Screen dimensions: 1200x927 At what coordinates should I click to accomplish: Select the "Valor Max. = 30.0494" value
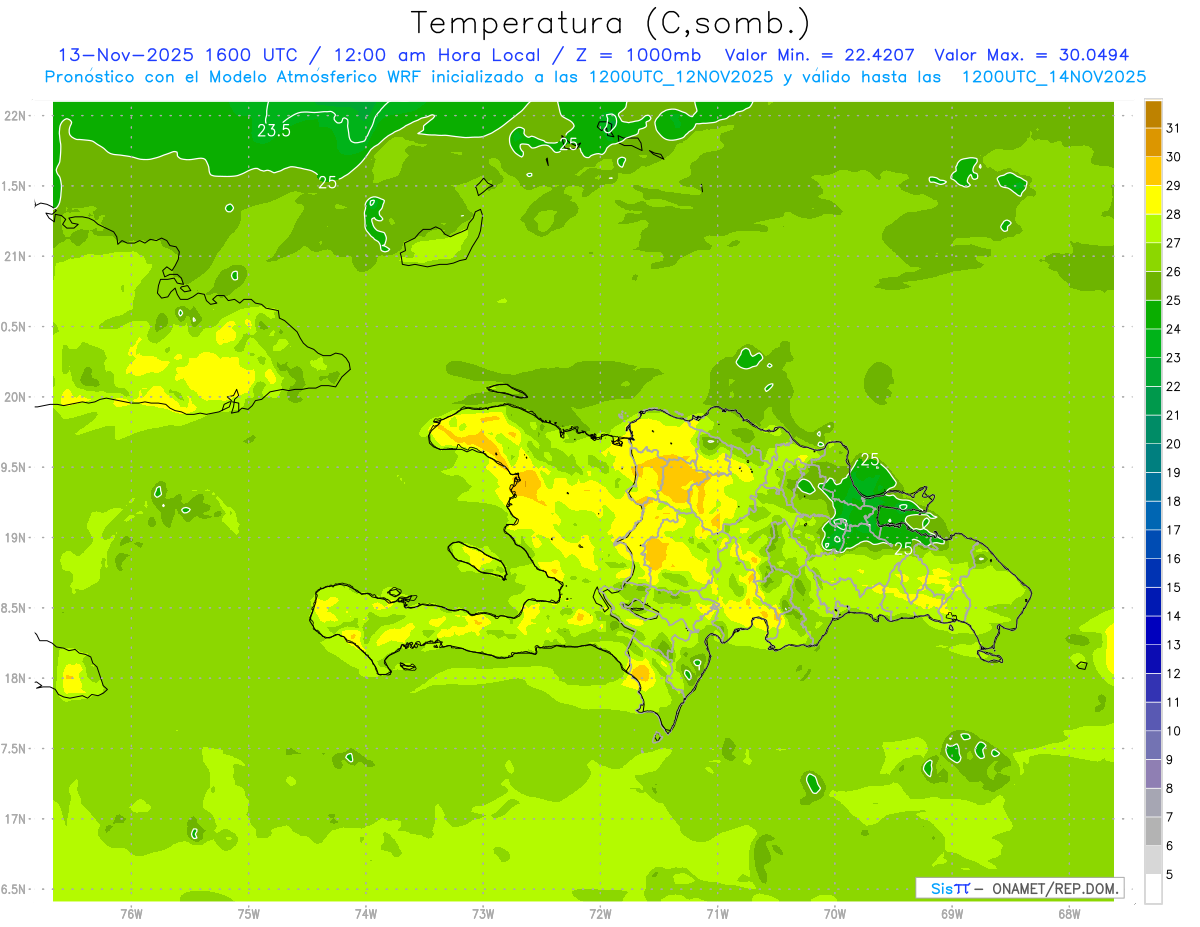pos(1031,55)
